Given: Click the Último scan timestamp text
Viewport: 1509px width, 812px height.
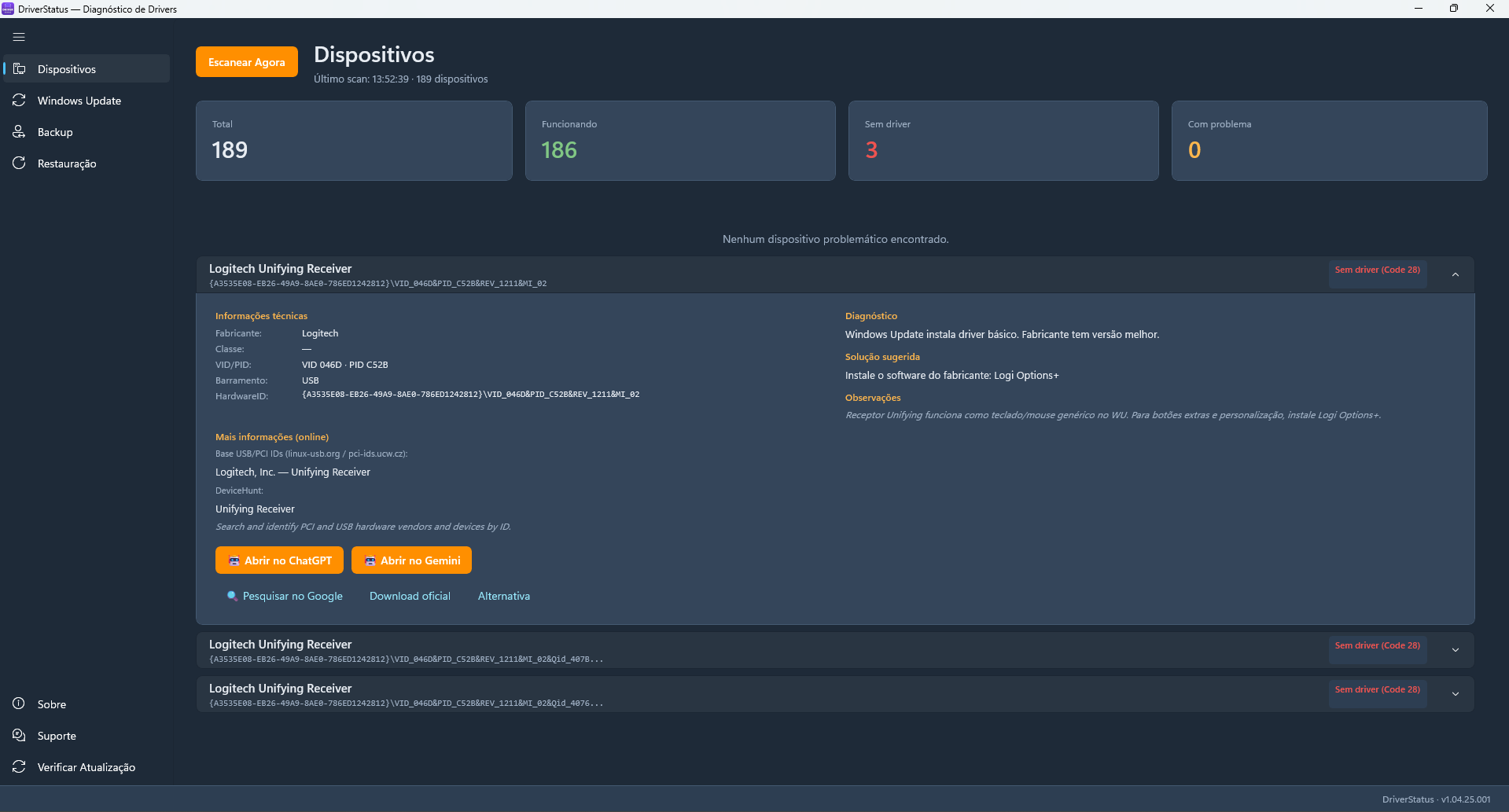Looking at the screenshot, I should click(x=400, y=79).
